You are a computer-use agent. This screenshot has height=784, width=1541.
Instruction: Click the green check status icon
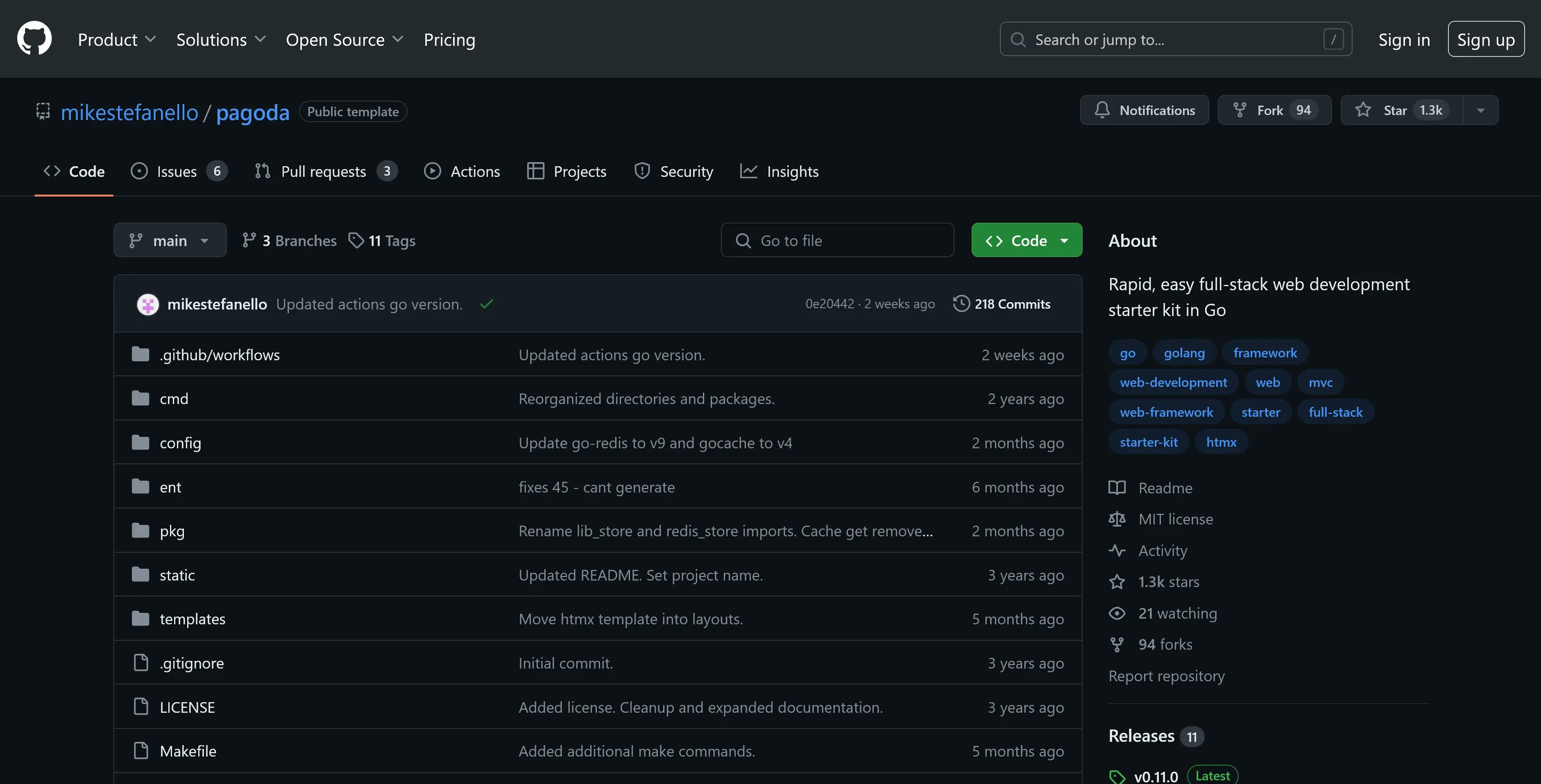click(x=487, y=304)
